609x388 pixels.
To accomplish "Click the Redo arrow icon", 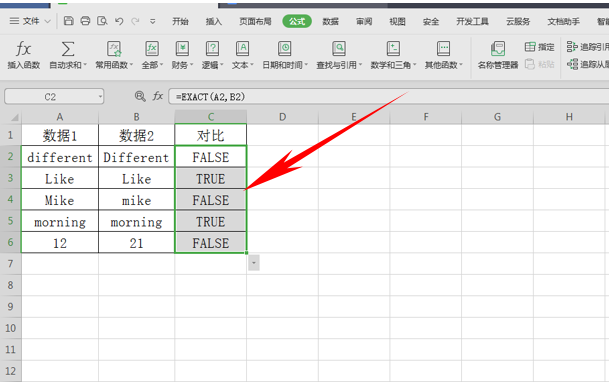I will pos(135,21).
